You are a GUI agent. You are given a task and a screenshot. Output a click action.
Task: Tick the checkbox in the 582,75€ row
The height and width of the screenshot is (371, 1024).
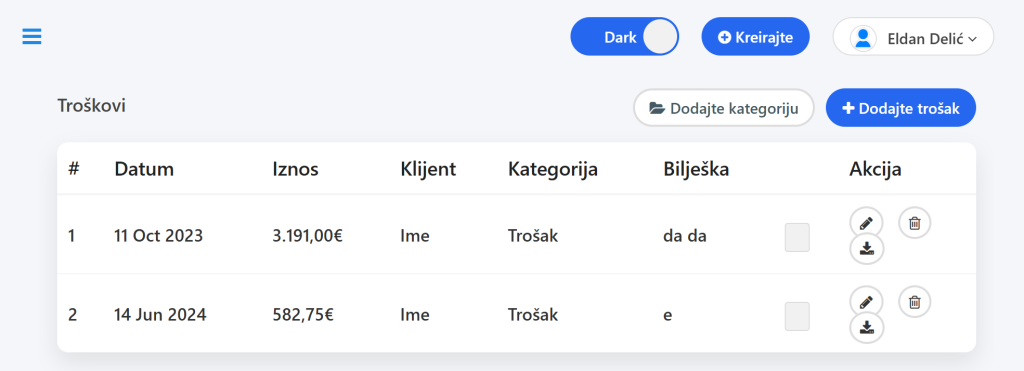tap(797, 316)
